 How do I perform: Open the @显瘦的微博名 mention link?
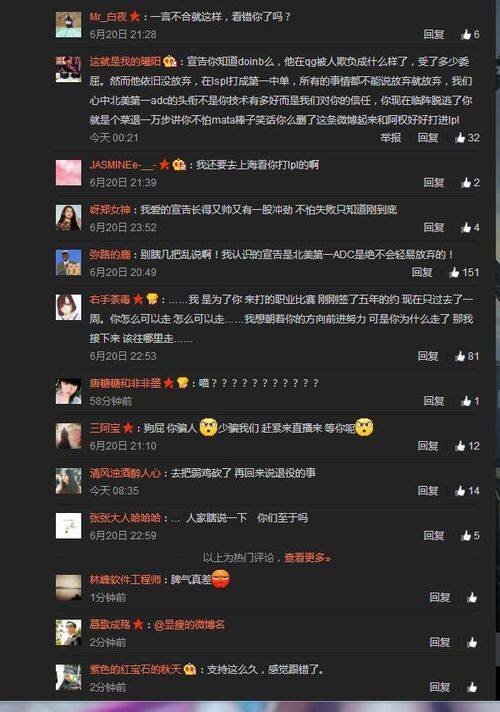click(189, 625)
